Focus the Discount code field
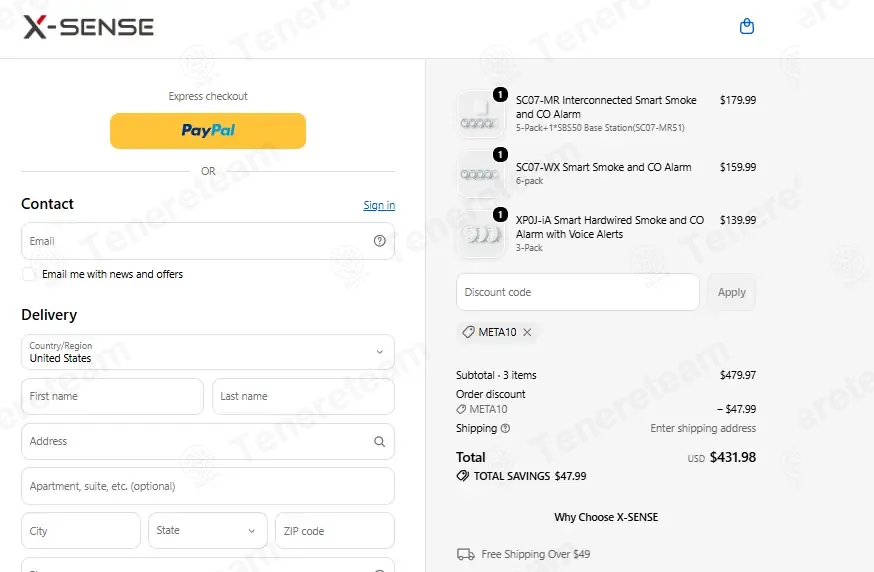874x572 pixels. tap(577, 292)
